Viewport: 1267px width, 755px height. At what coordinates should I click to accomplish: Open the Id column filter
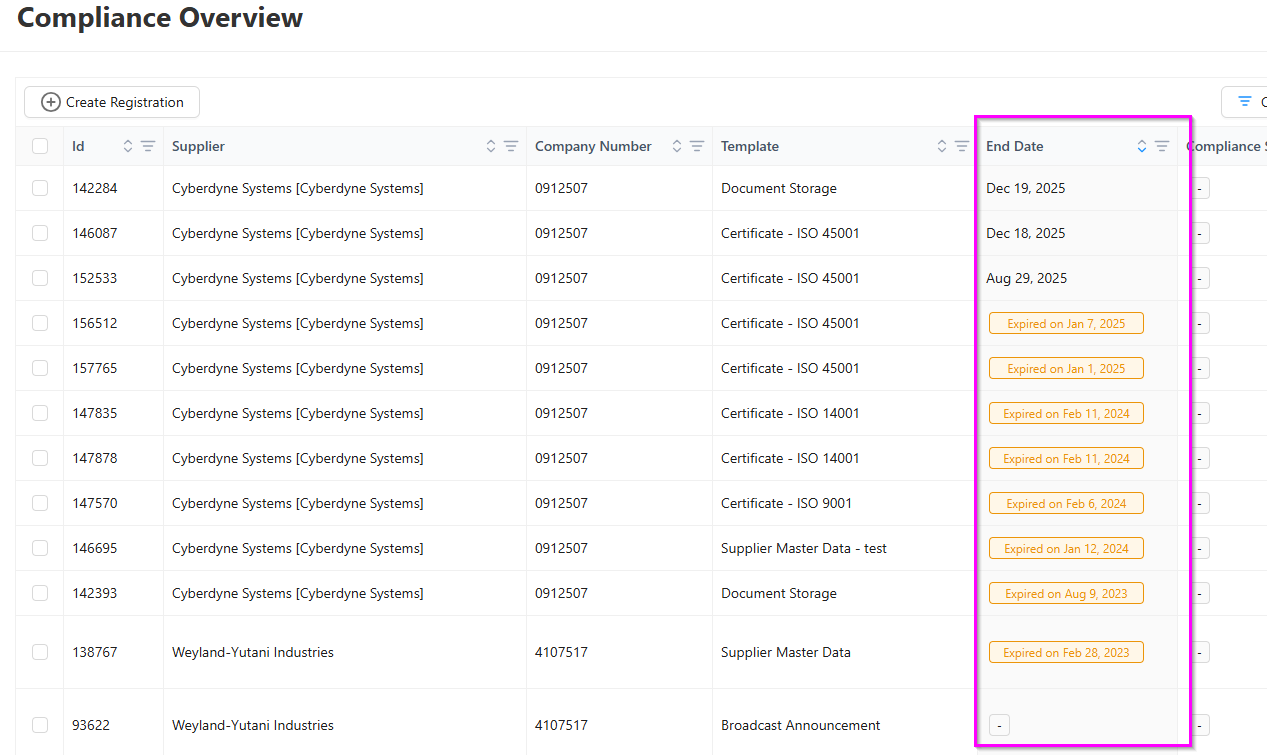[x=148, y=146]
